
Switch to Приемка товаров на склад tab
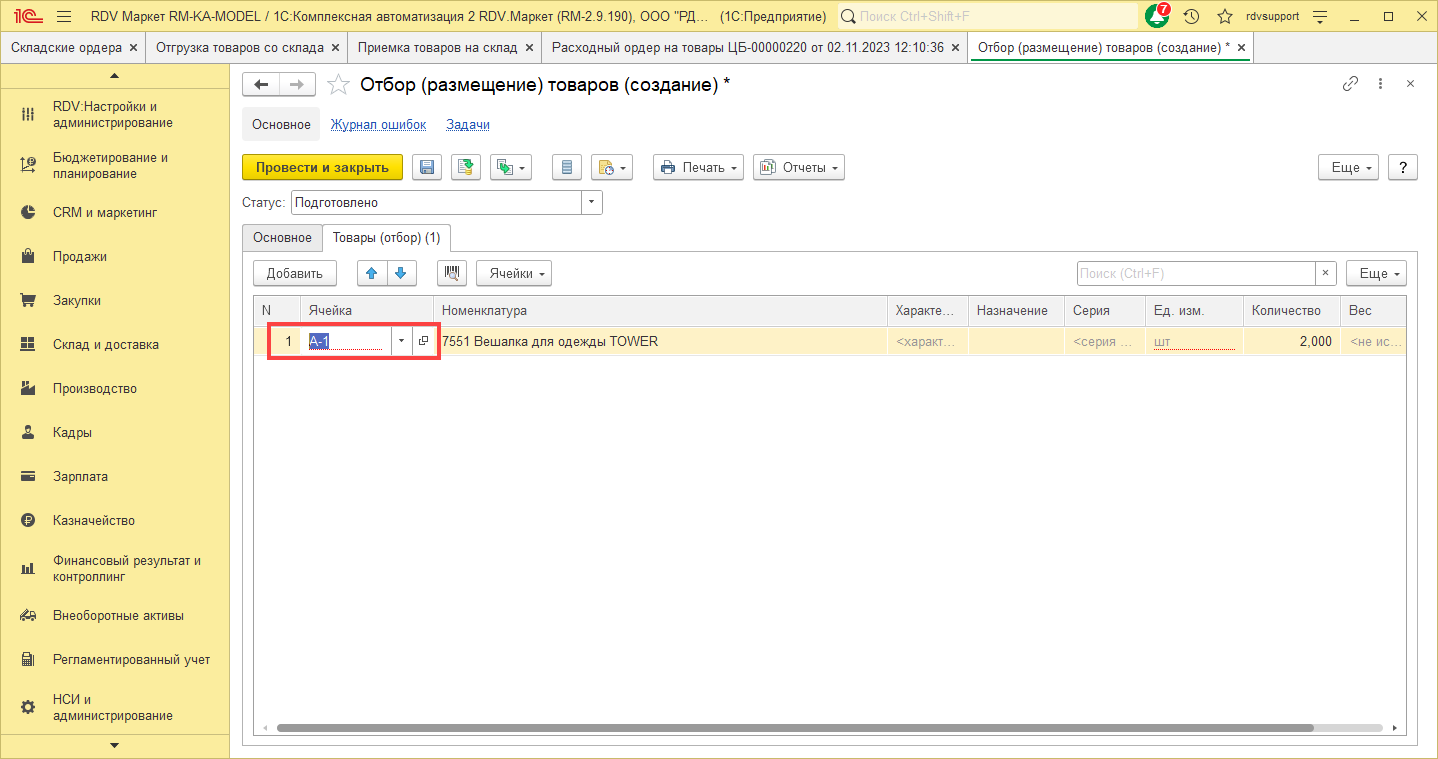[437, 47]
